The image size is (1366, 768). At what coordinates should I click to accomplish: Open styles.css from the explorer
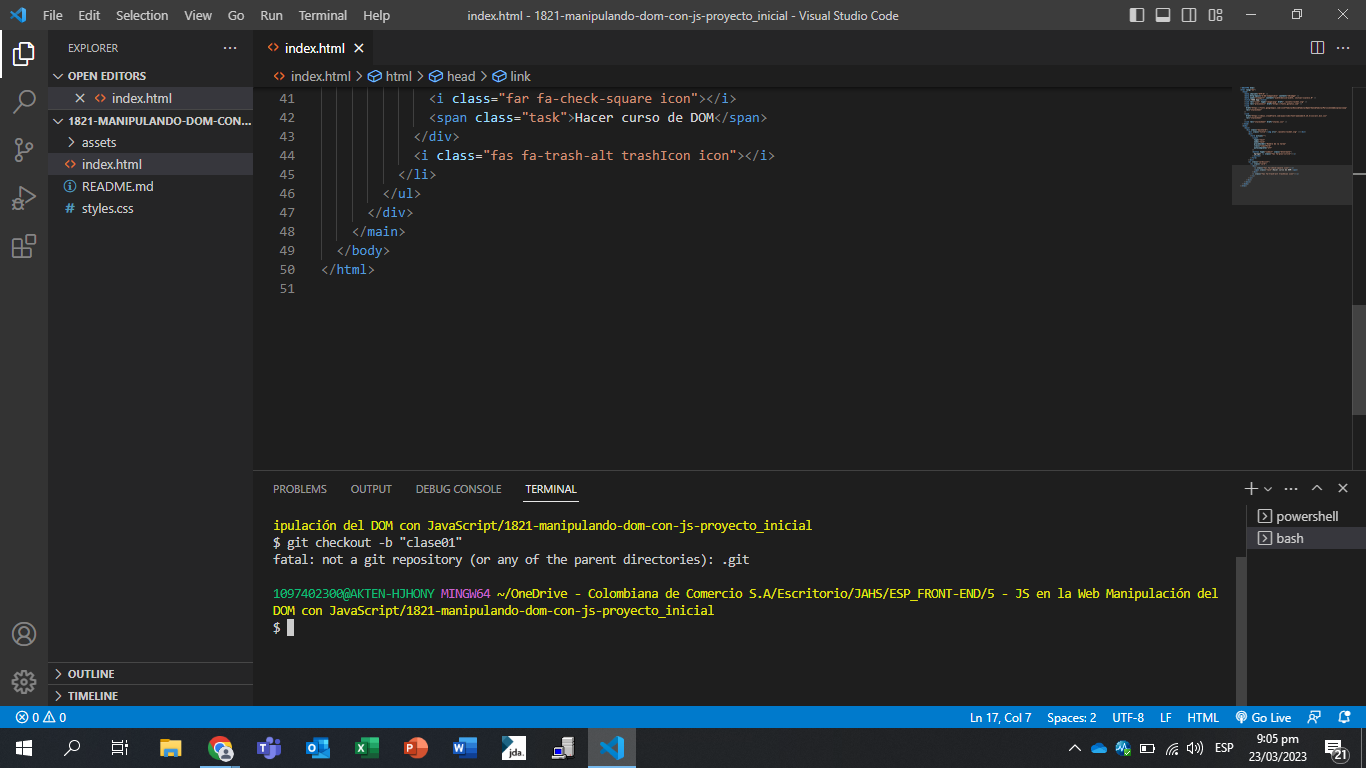150,208
